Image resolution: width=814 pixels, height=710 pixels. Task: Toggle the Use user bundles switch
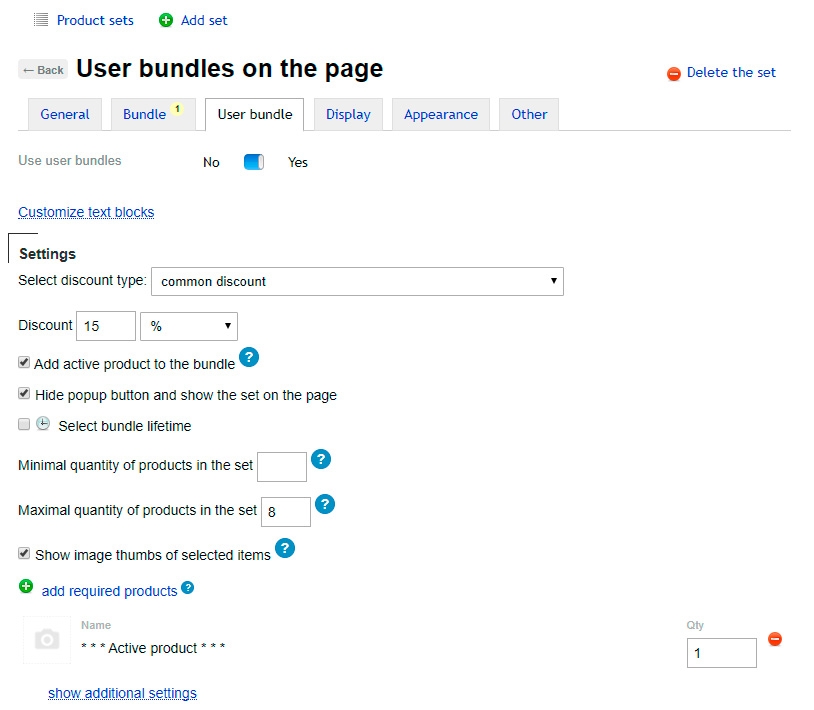[254, 162]
